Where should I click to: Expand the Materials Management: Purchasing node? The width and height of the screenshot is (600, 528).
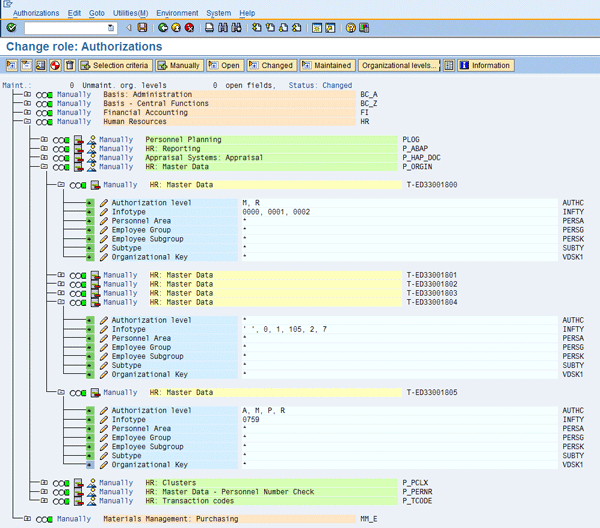[27, 519]
